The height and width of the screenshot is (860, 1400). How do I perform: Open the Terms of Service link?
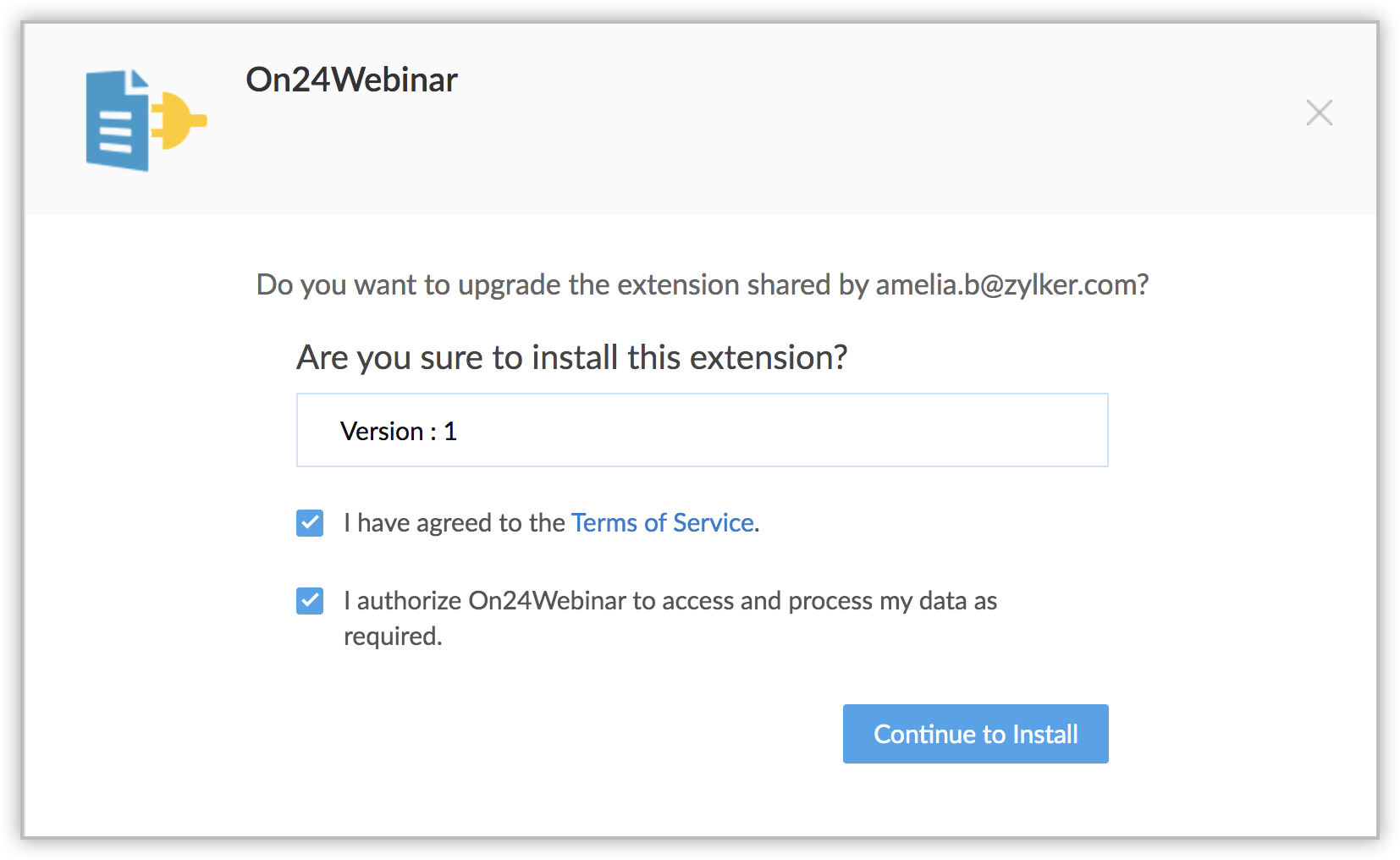(x=662, y=523)
